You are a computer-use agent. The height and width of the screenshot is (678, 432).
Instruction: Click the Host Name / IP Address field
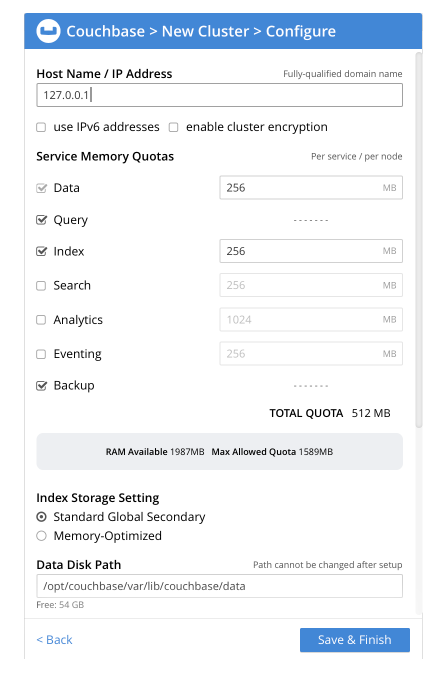click(220, 95)
